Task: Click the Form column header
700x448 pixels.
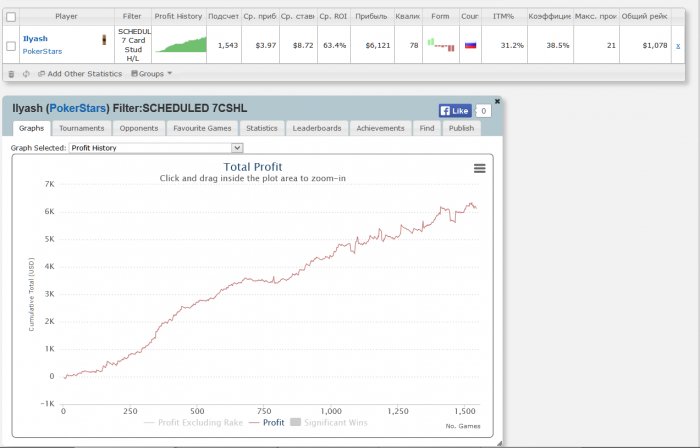Action: coord(440,17)
